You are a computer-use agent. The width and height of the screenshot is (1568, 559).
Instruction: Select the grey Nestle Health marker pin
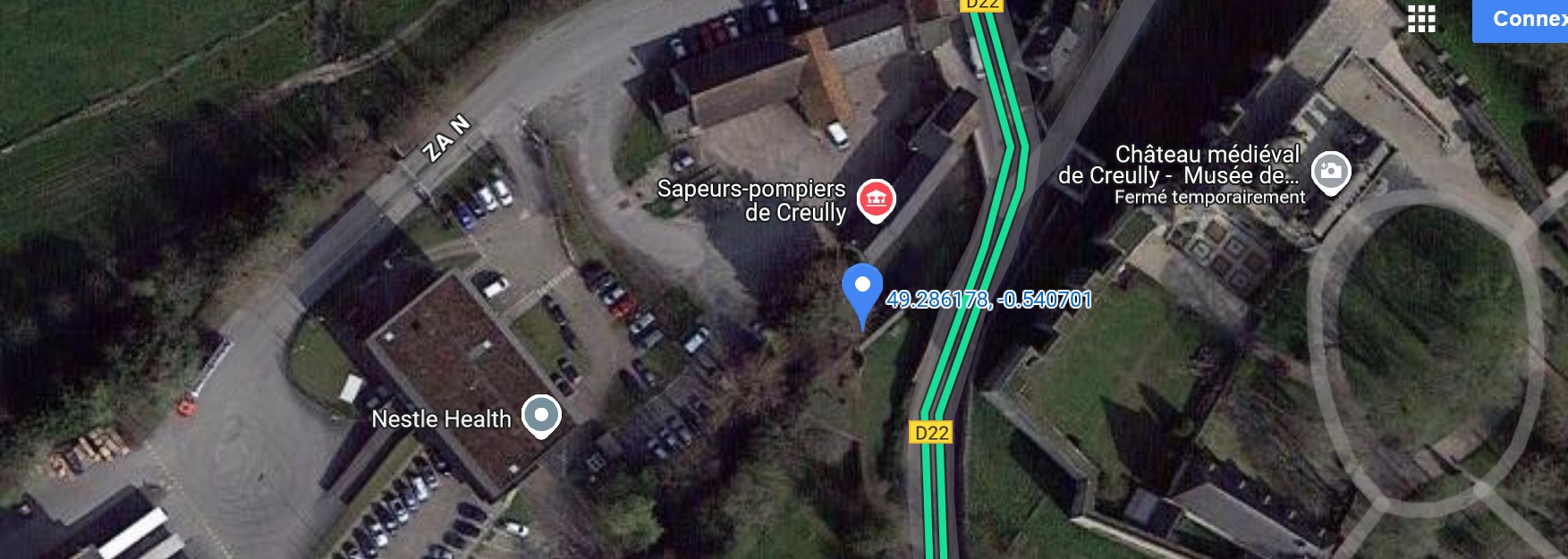point(541,416)
